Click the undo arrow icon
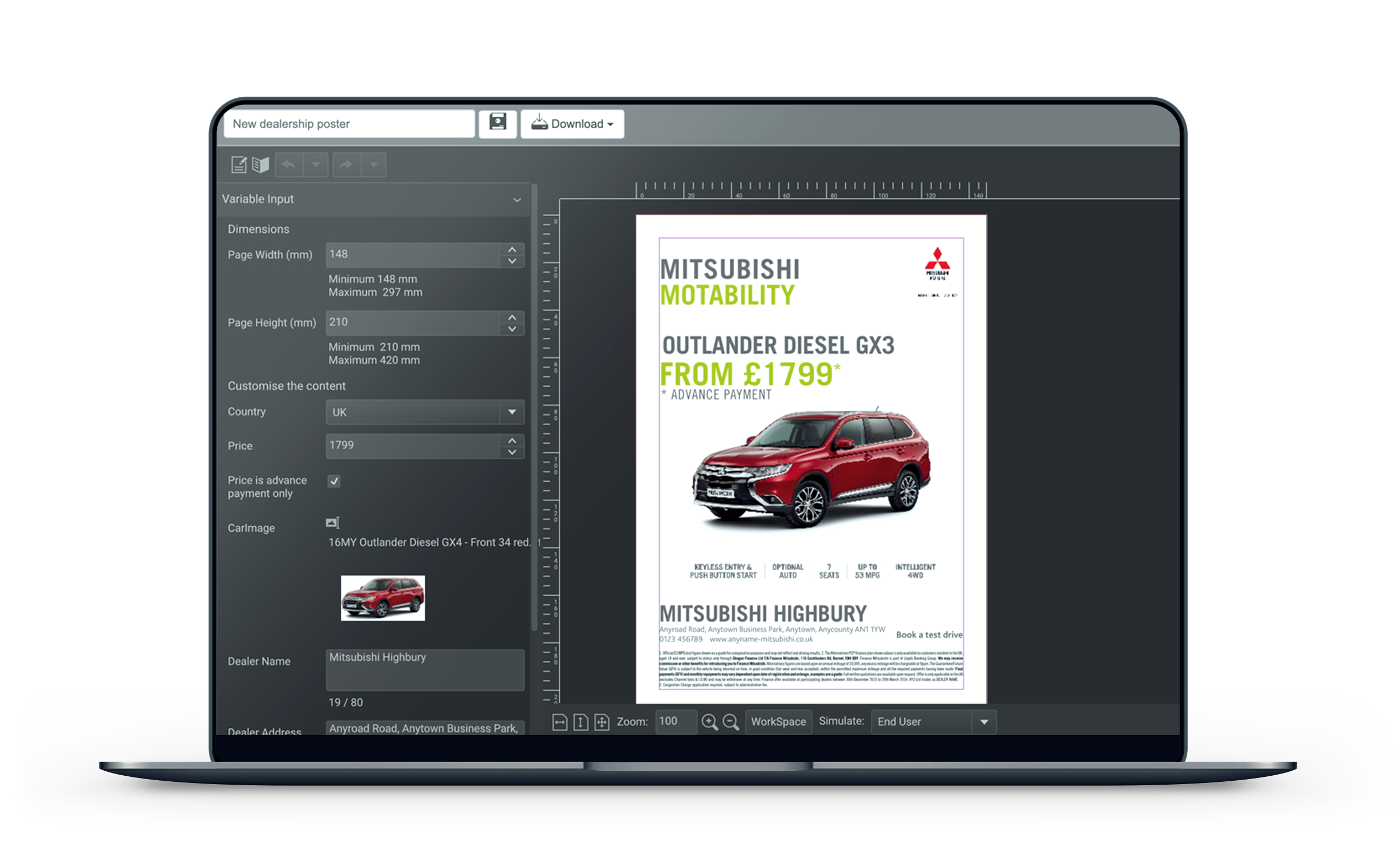Image resolution: width=1394 pixels, height=868 pixels. point(289,166)
